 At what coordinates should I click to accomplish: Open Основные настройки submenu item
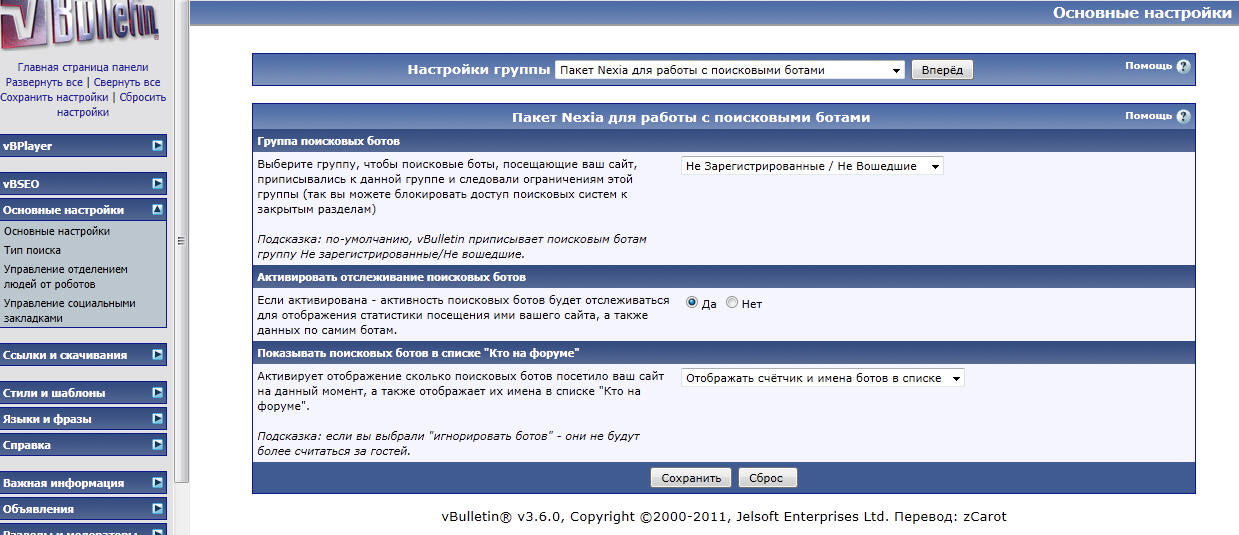(57, 231)
